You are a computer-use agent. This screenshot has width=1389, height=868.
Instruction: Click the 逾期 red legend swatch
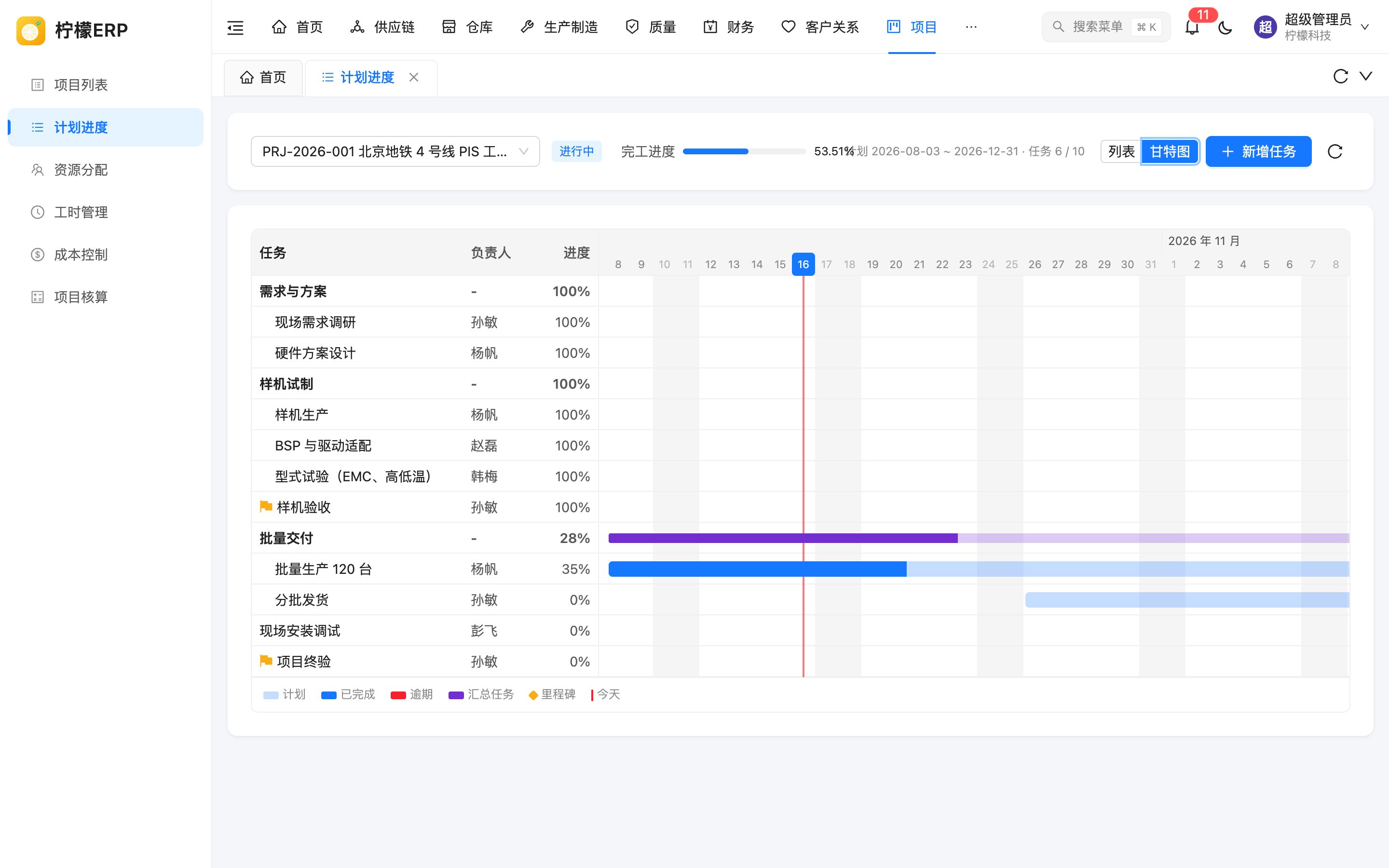398,695
